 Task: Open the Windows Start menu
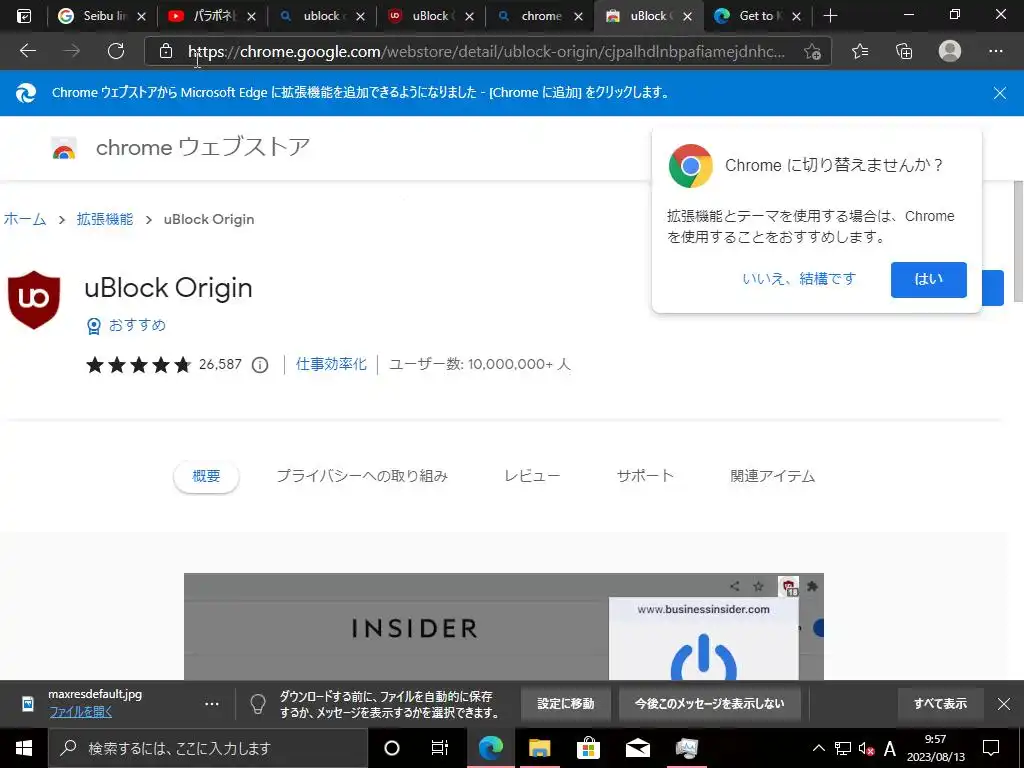(x=24, y=748)
